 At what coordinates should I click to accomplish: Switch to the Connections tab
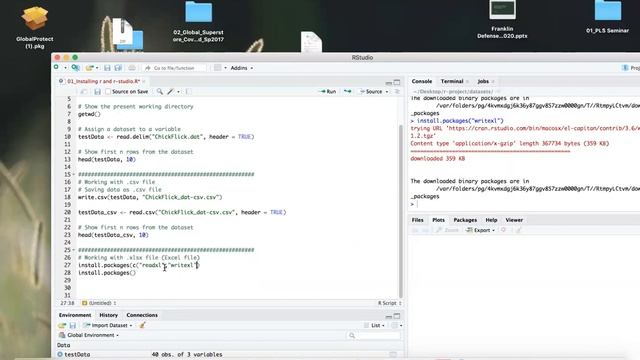point(142,315)
